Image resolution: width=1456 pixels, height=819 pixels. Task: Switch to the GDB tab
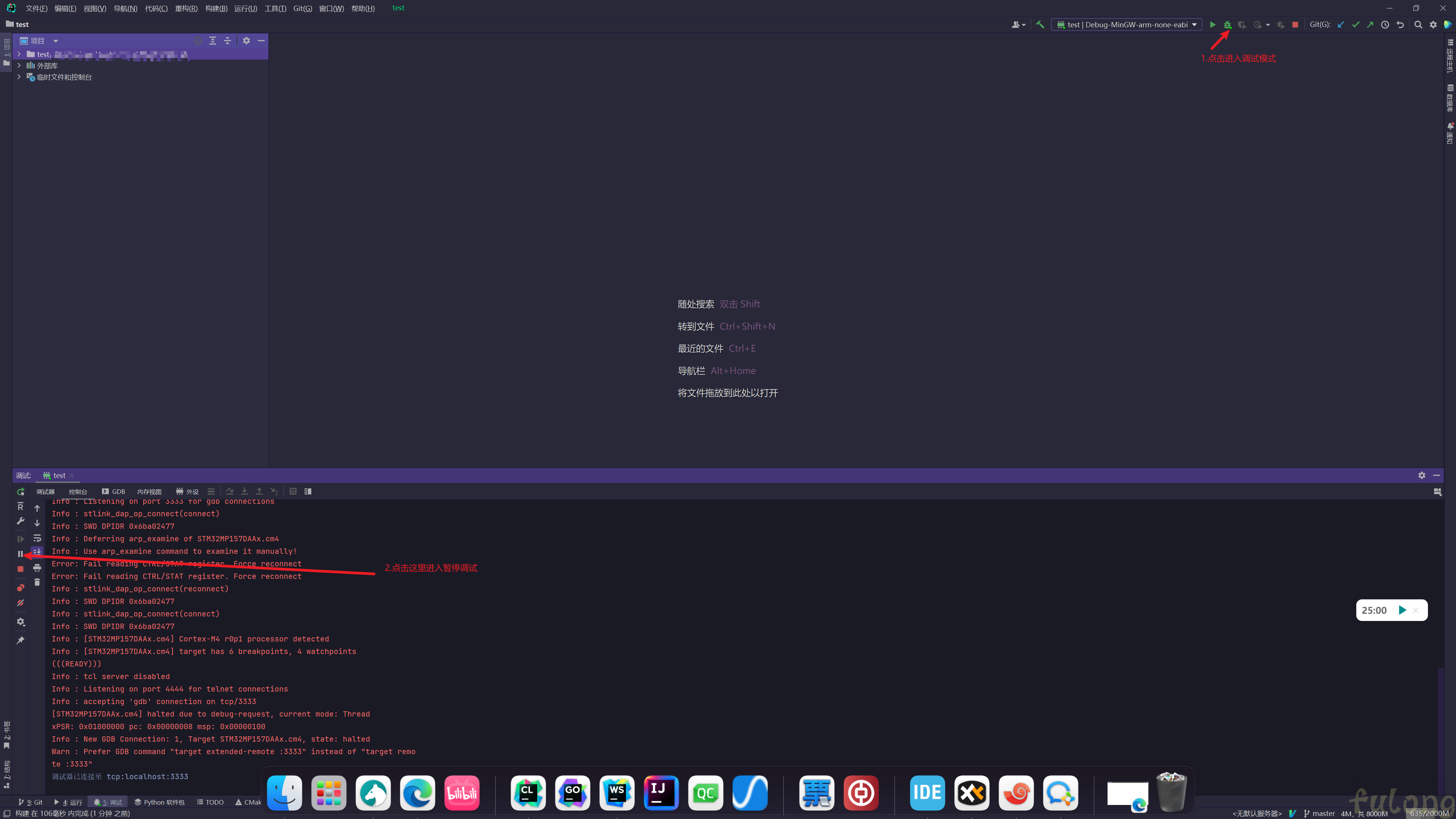tap(114, 492)
